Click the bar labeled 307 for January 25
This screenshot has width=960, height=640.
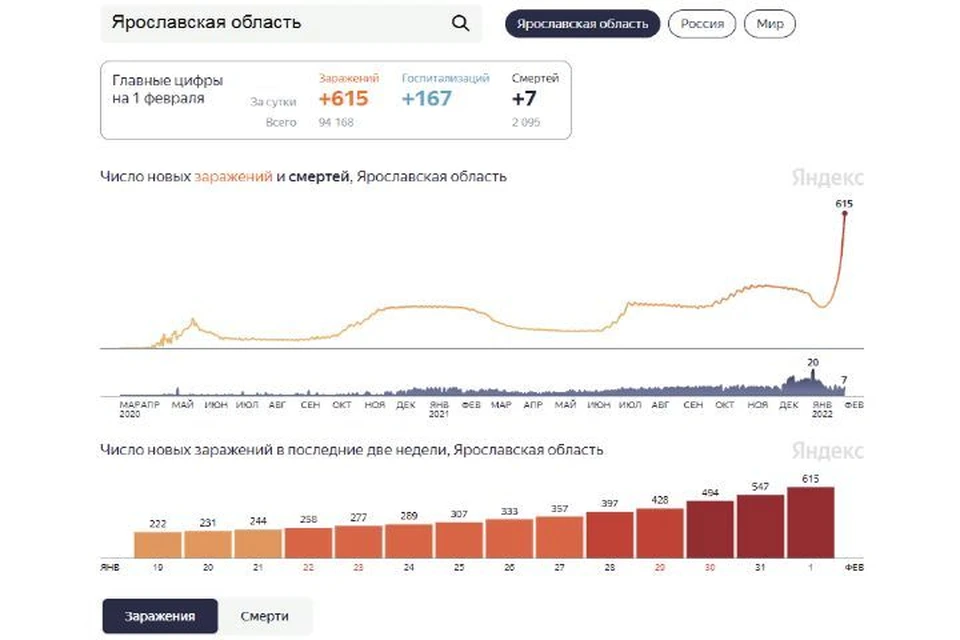[459, 540]
